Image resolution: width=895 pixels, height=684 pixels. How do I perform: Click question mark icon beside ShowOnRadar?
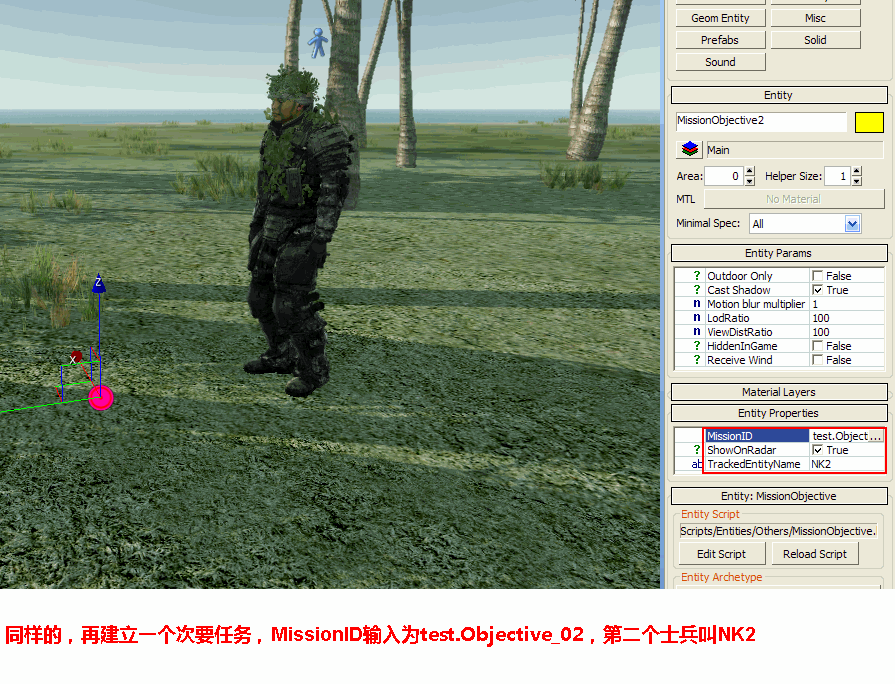pos(696,450)
